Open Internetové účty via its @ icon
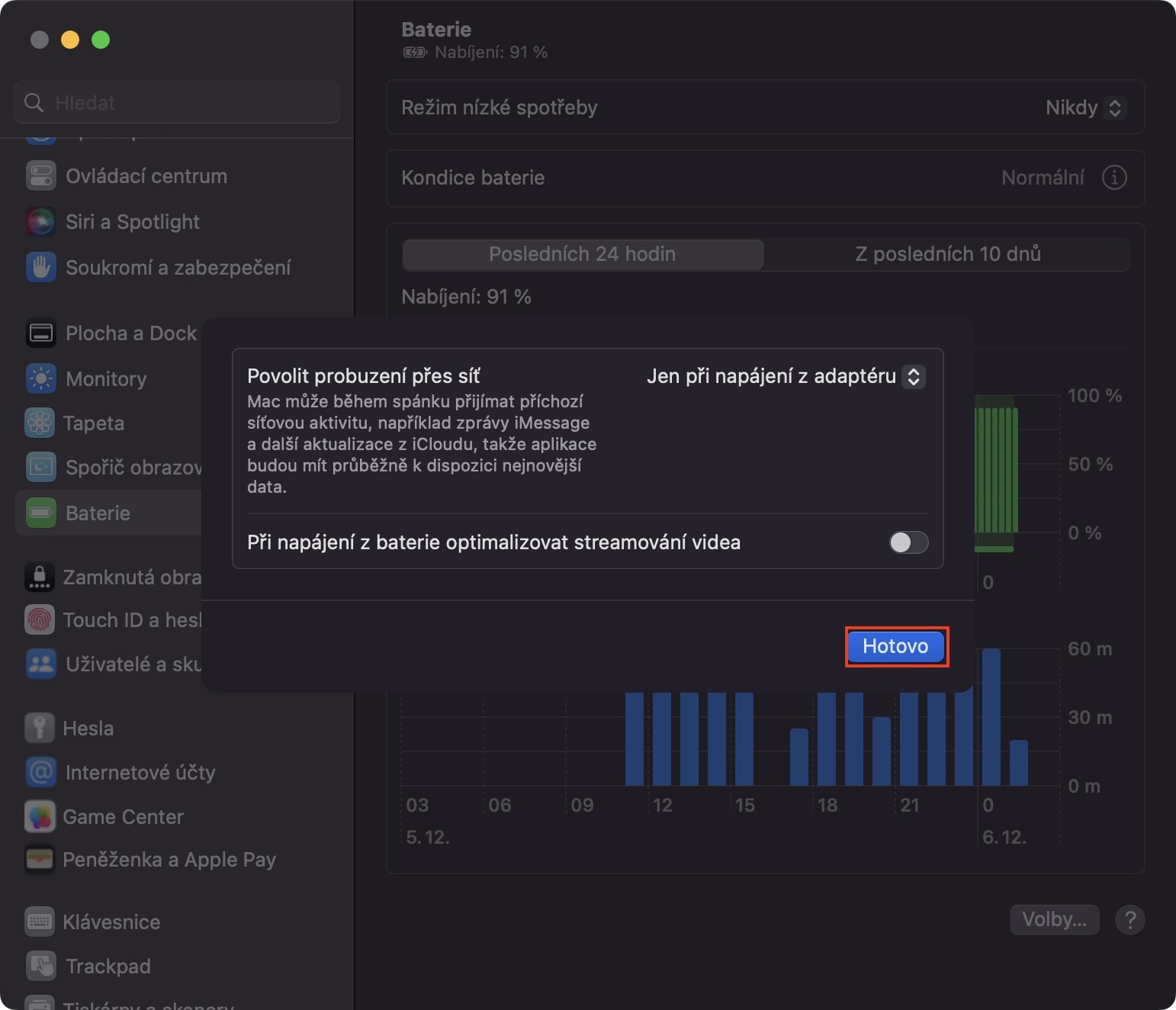The image size is (1176, 1010). click(x=40, y=773)
